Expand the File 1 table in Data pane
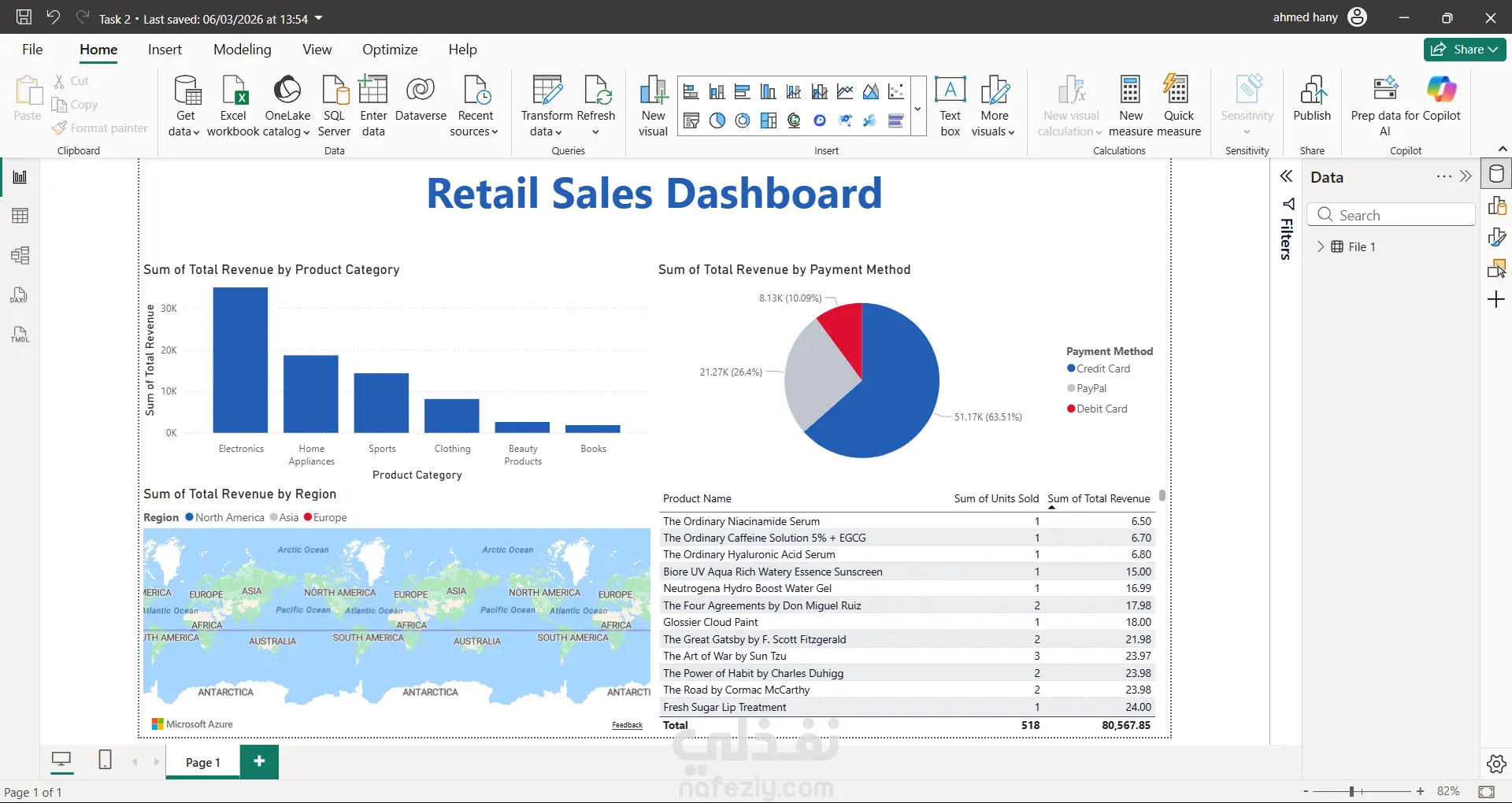Image resolution: width=1512 pixels, height=803 pixels. click(x=1321, y=246)
